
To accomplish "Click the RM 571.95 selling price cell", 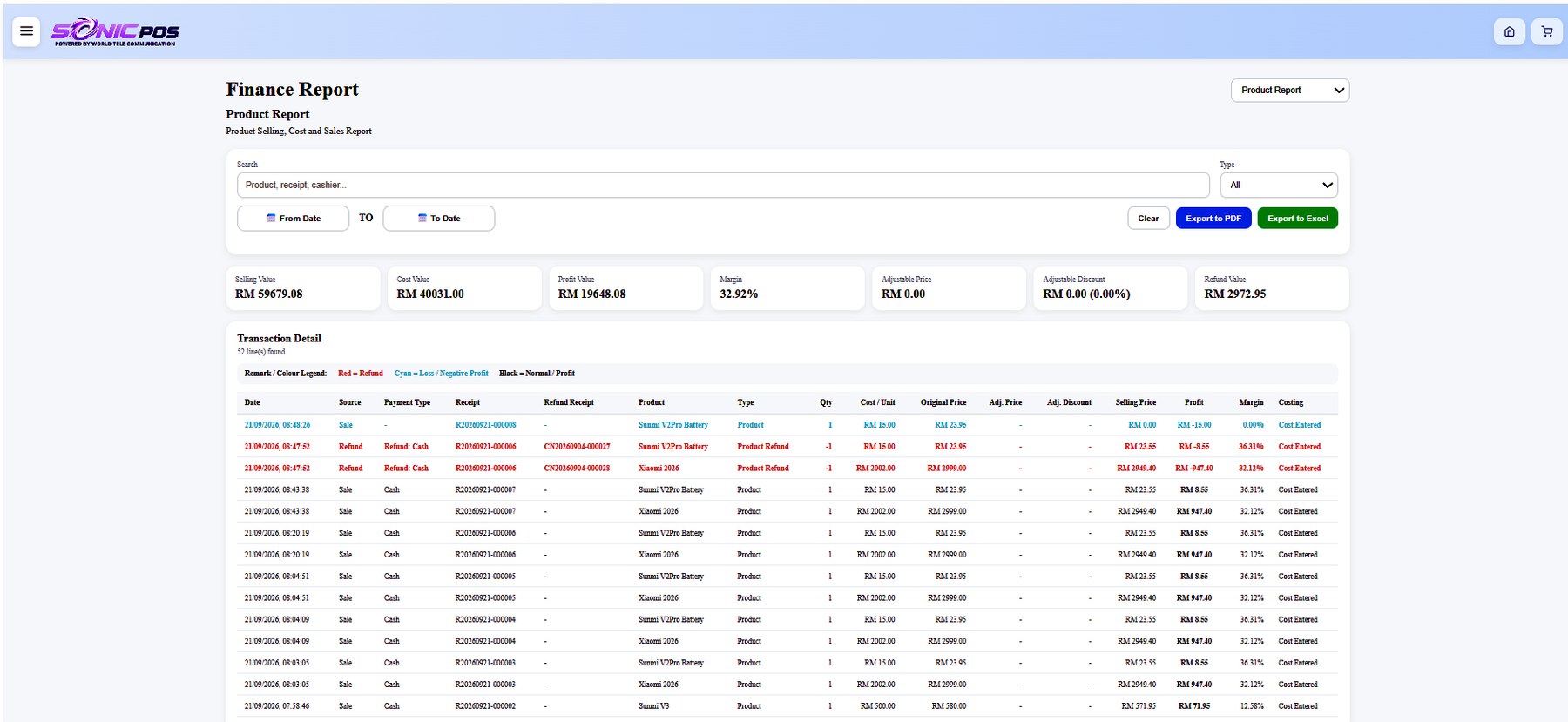I will coord(1139,706).
